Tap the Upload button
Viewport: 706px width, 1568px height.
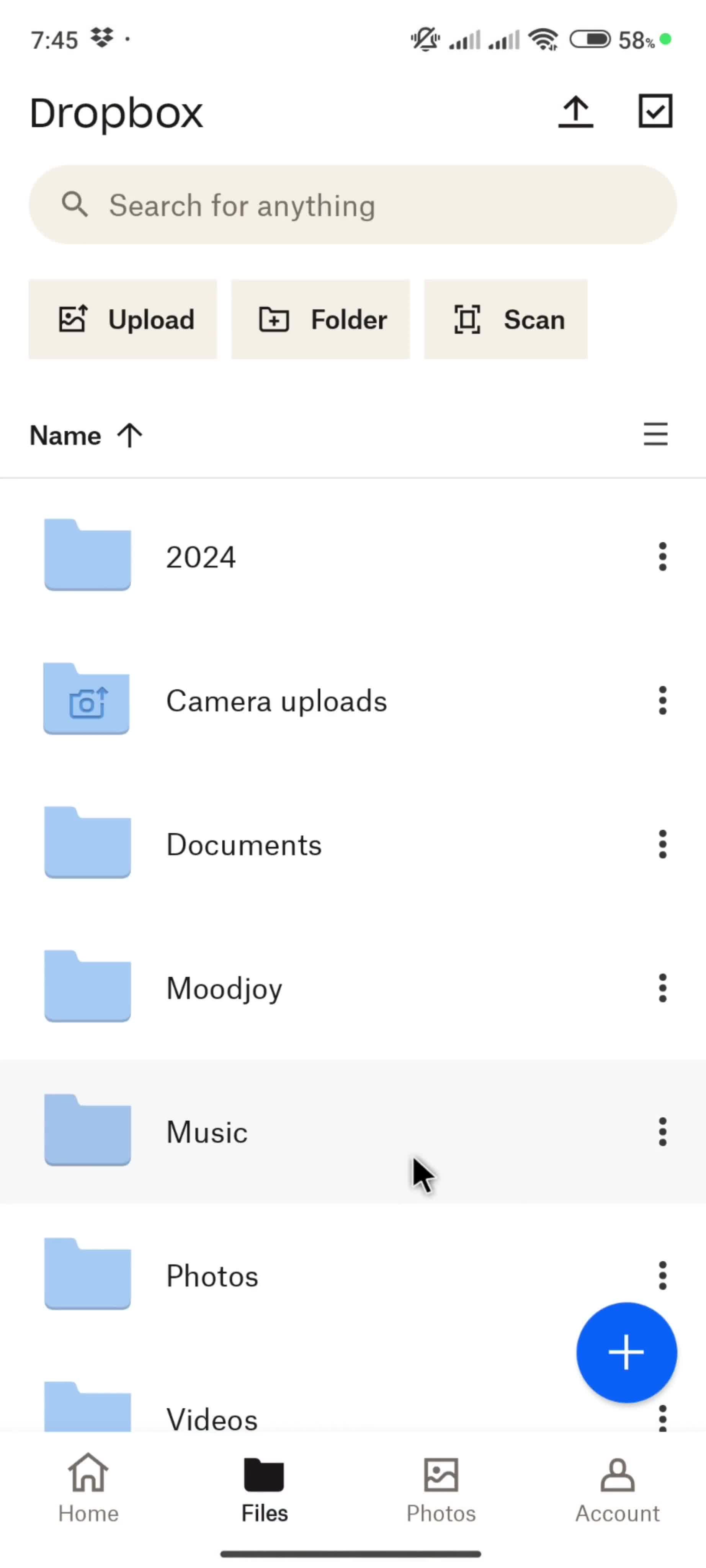(x=123, y=320)
